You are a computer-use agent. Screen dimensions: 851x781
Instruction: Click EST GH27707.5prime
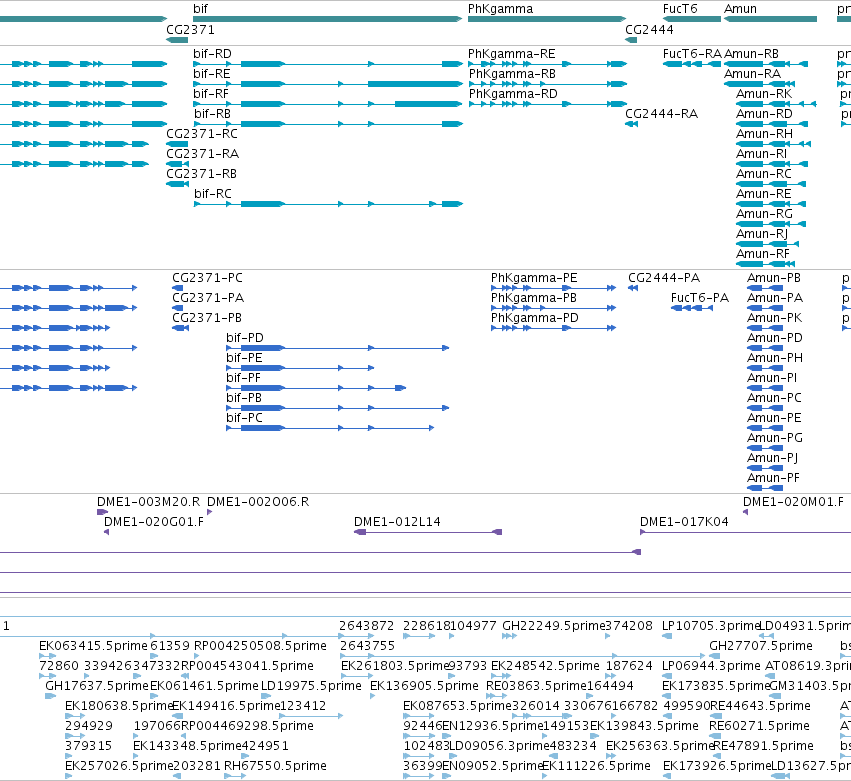point(761,645)
